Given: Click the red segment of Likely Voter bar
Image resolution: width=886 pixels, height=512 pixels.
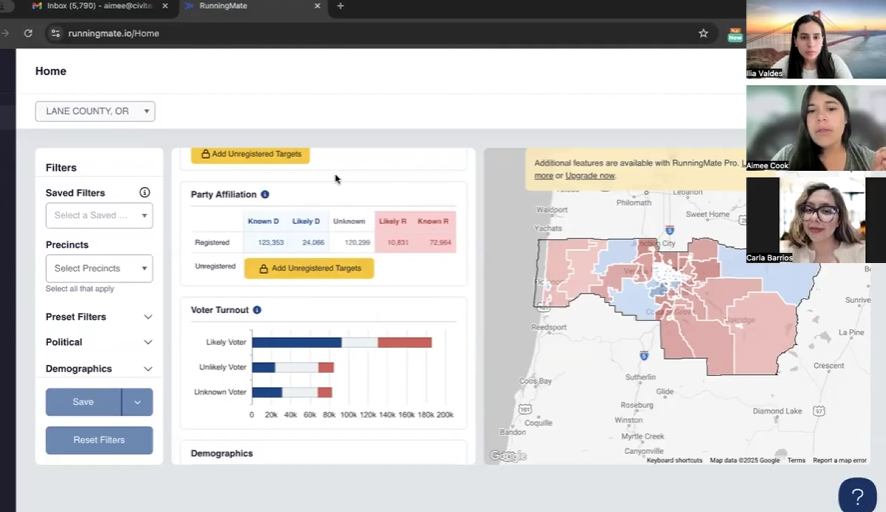Looking at the screenshot, I should [405, 342].
